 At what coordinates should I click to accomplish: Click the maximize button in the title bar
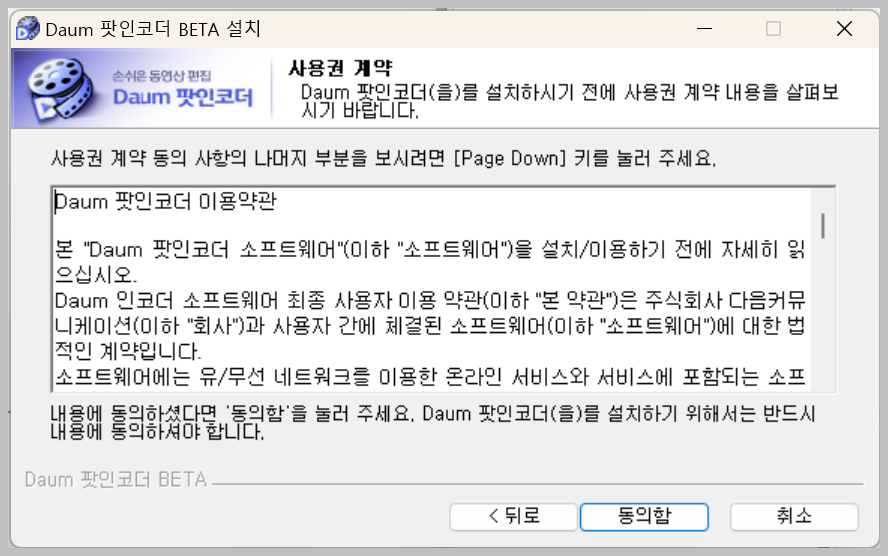tap(774, 28)
